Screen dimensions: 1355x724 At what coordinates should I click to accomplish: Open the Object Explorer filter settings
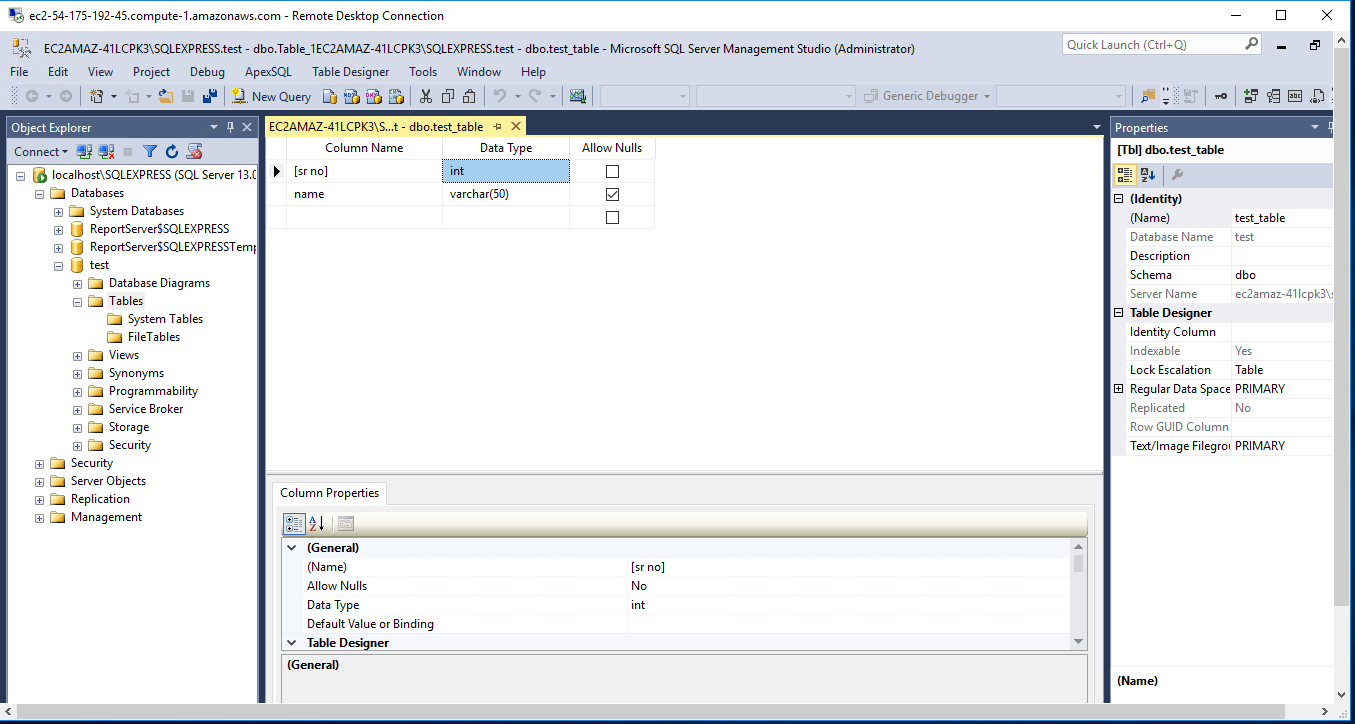pyautogui.click(x=149, y=151)
